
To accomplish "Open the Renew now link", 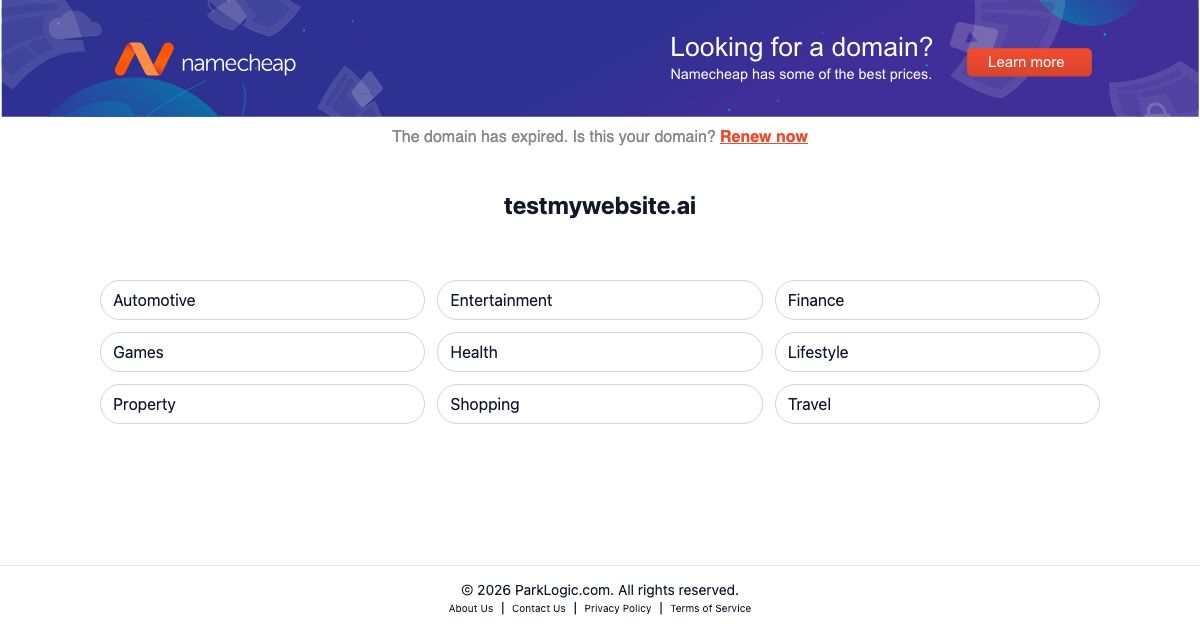I will click(x=764, y=137).
